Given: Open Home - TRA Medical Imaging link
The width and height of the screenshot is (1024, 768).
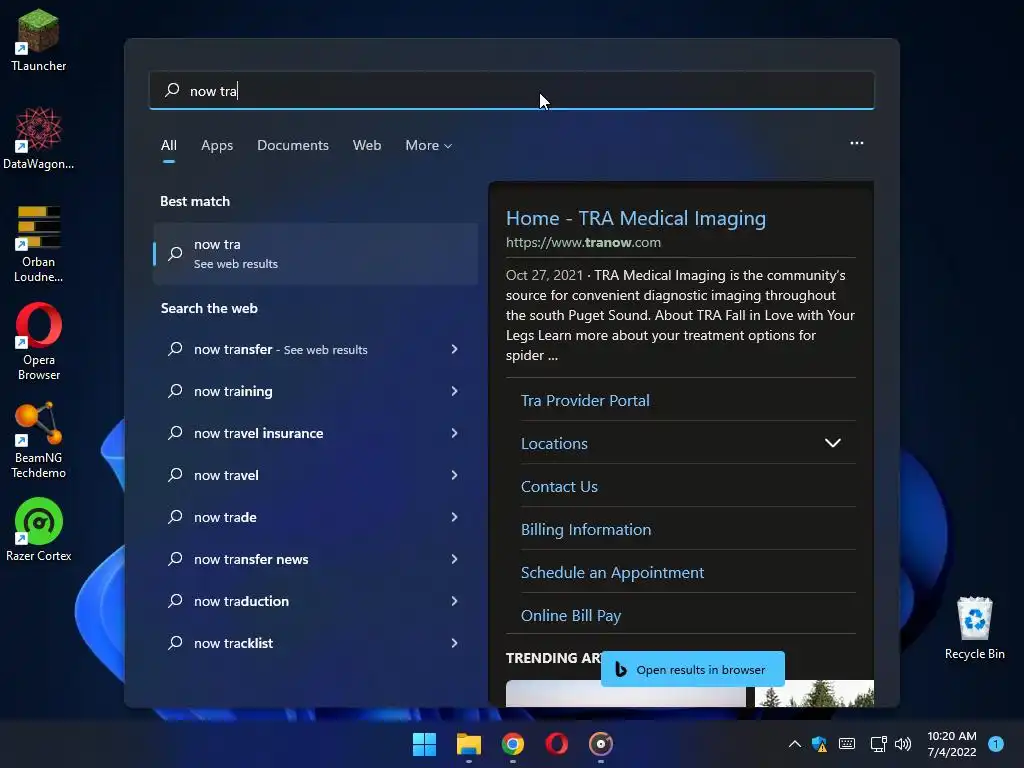Looking at the screenshot, I should point(635,218).
